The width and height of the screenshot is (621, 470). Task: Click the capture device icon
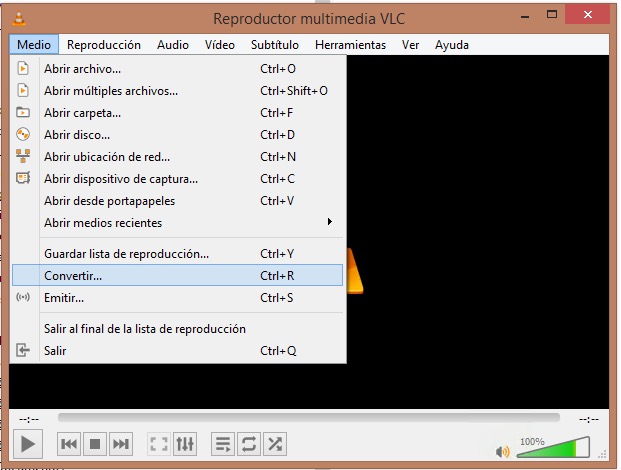pyautogui.click(x=23, y=178)
